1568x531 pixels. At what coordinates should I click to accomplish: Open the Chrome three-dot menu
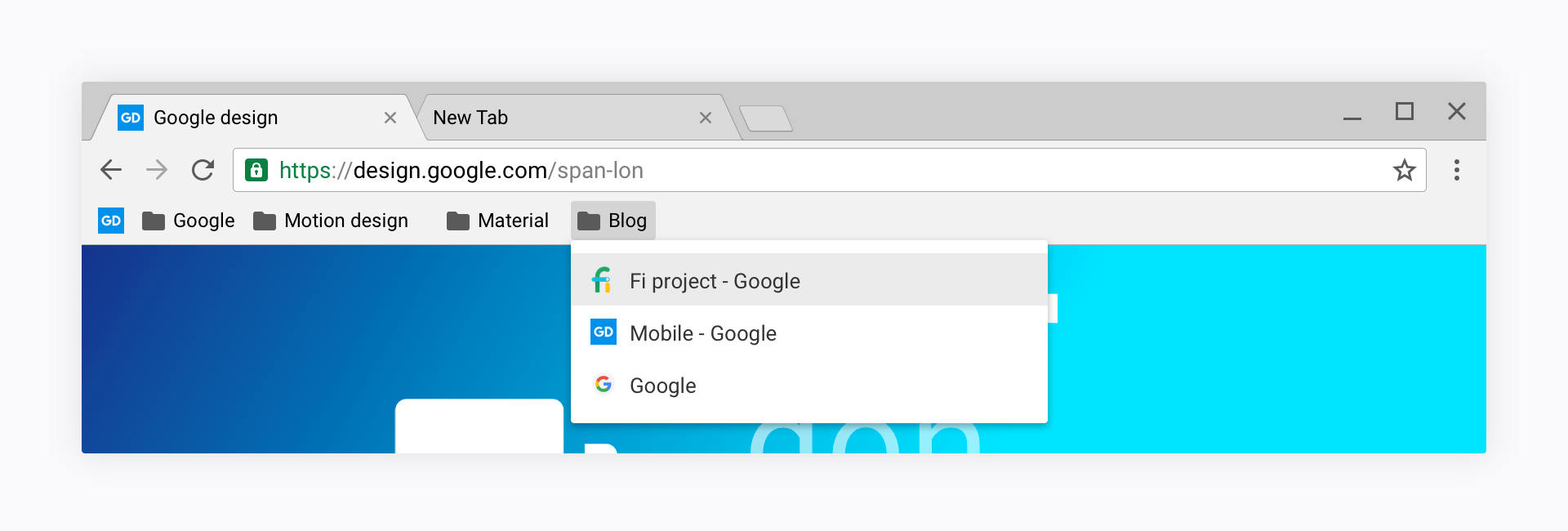click(x=1456, y=170)
